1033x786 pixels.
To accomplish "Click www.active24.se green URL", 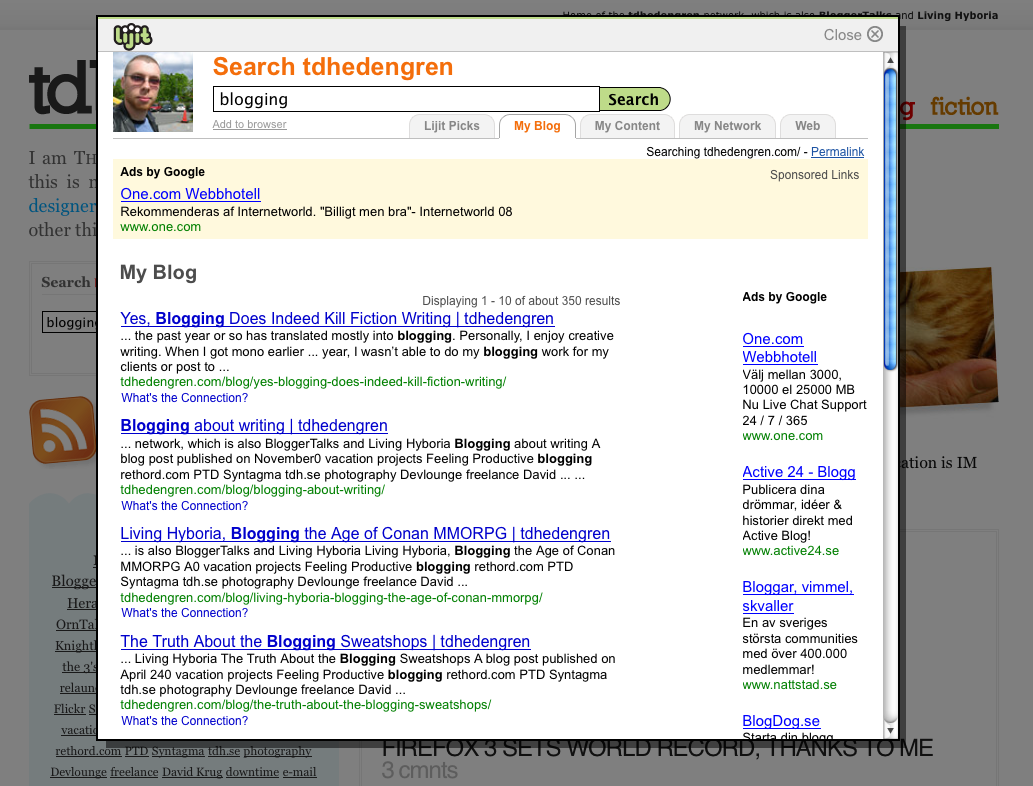I will coord(791,551).
